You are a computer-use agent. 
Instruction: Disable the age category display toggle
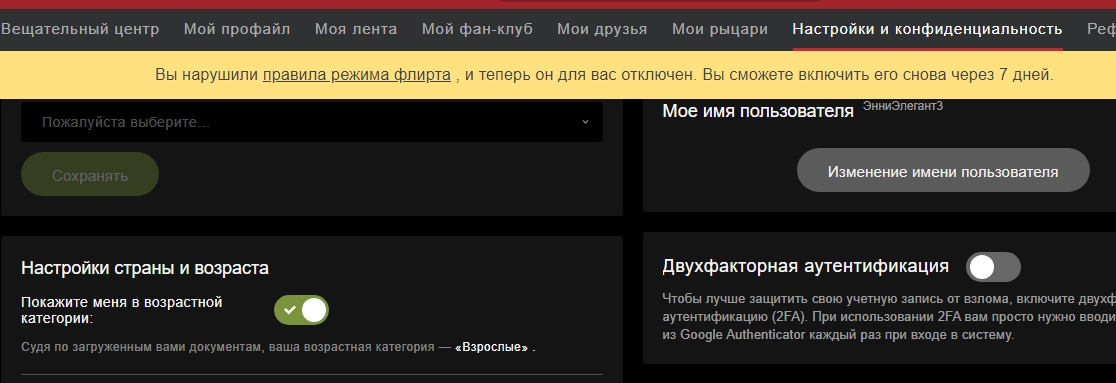(301, 310)
